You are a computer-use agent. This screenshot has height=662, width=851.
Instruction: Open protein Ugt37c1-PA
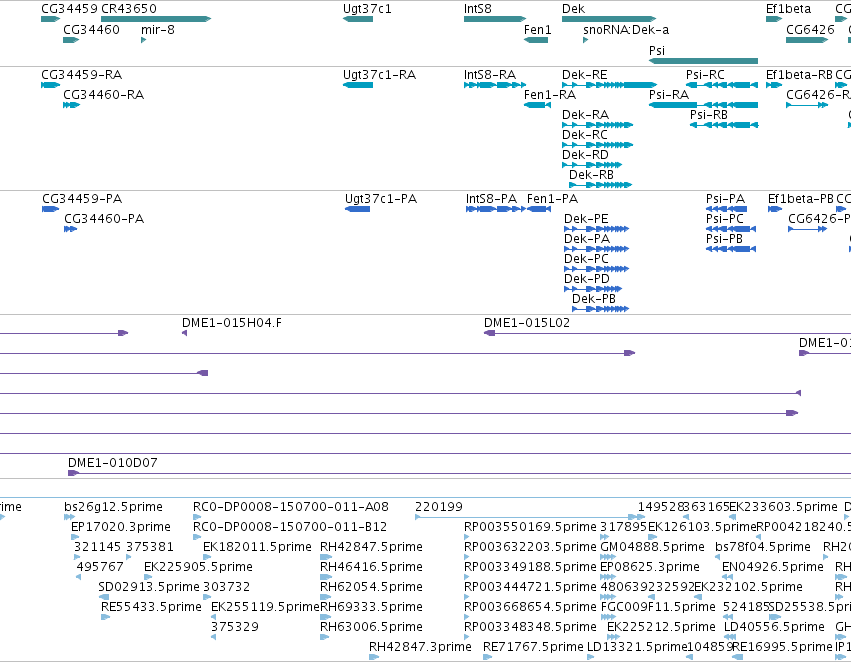click(358, 209)
